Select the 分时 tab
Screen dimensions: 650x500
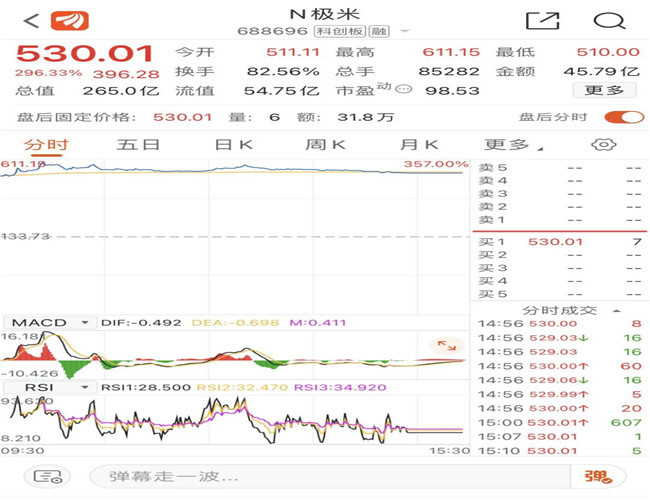pyautogui.click(x=46, y=145)
